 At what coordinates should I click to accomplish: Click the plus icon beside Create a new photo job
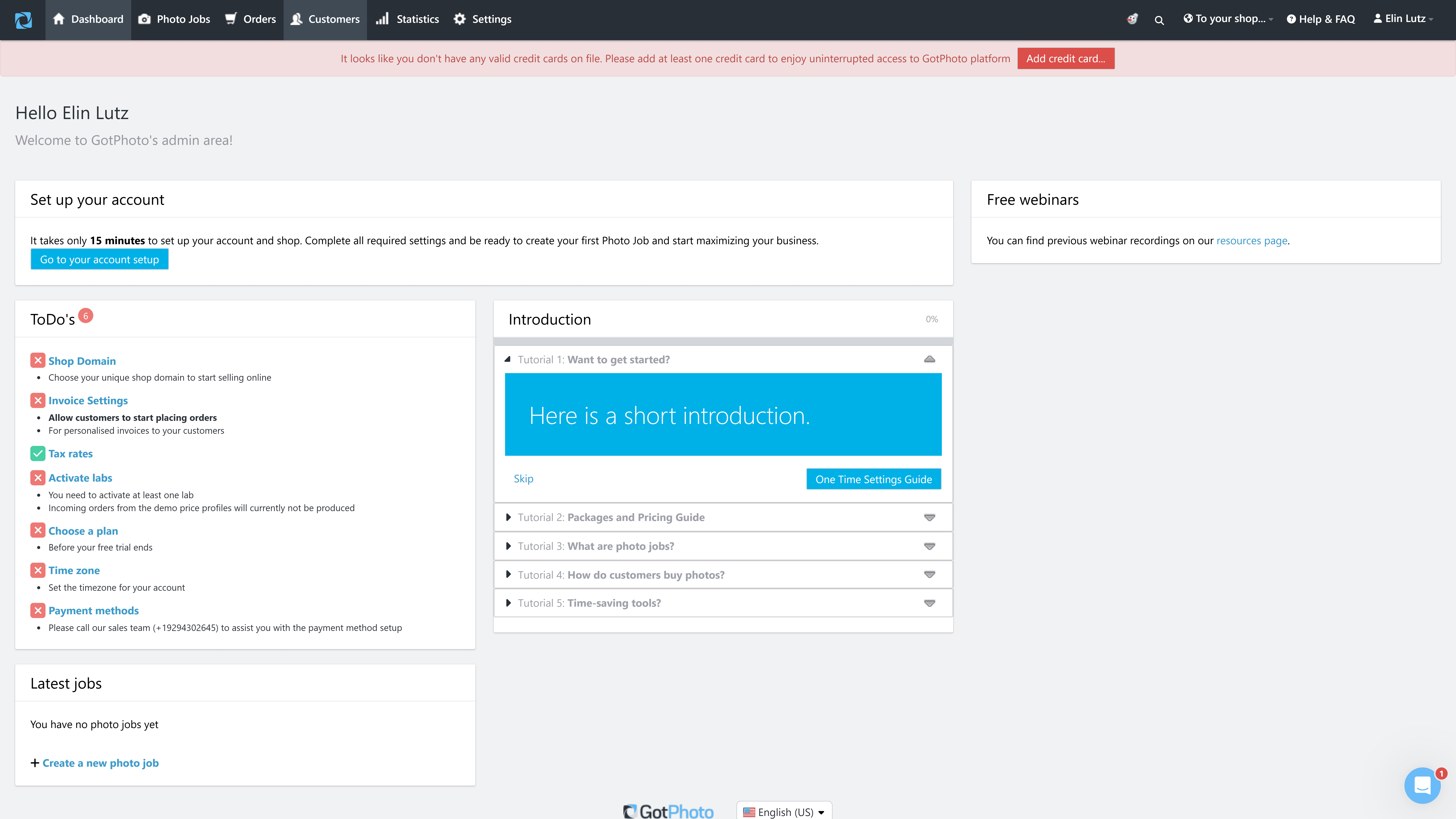click(x=35, y=763)
